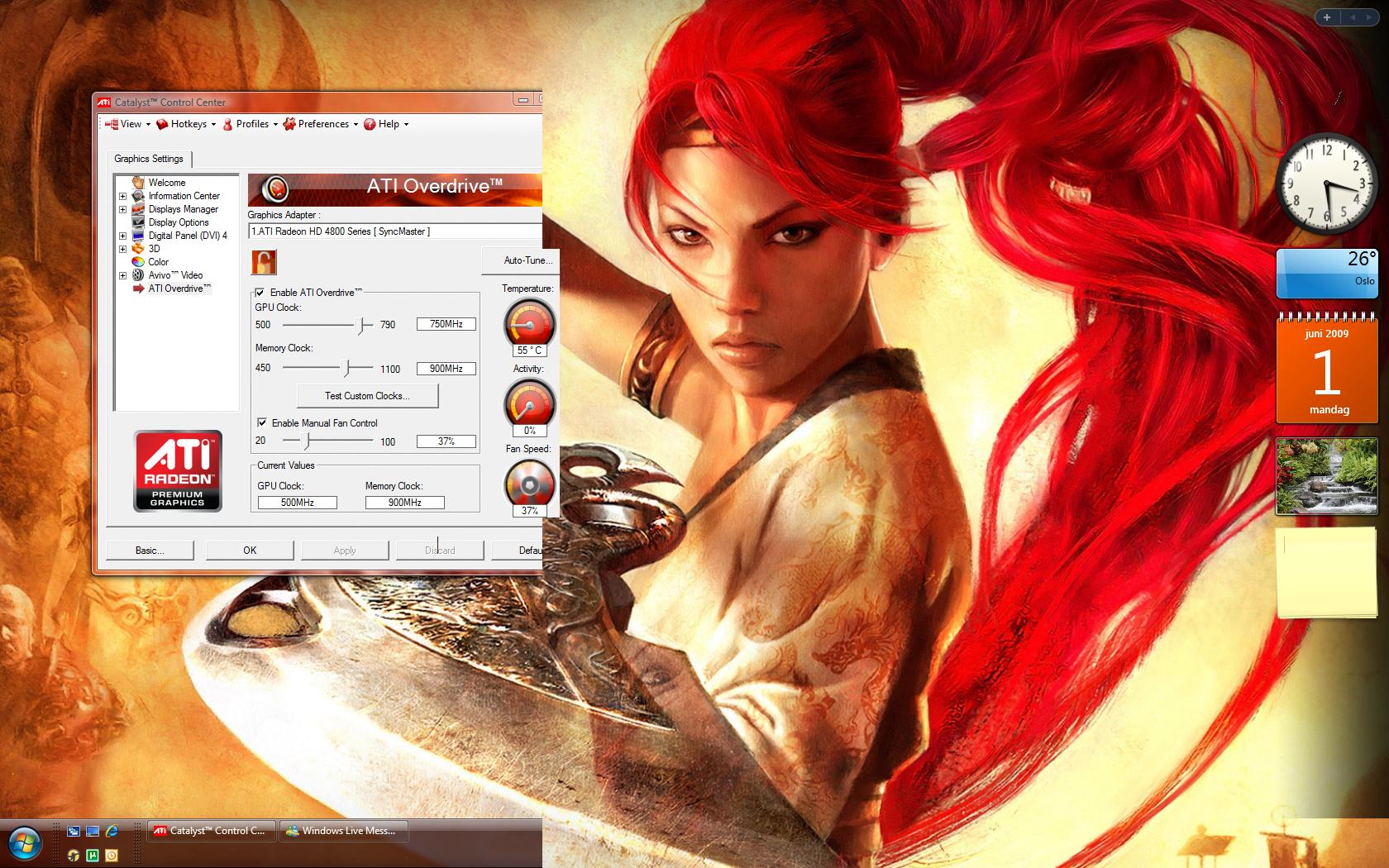This screenshot has height=868, width=1389.
Task: Launch Internet Explorer from Quick Launch
Action: 111,831
